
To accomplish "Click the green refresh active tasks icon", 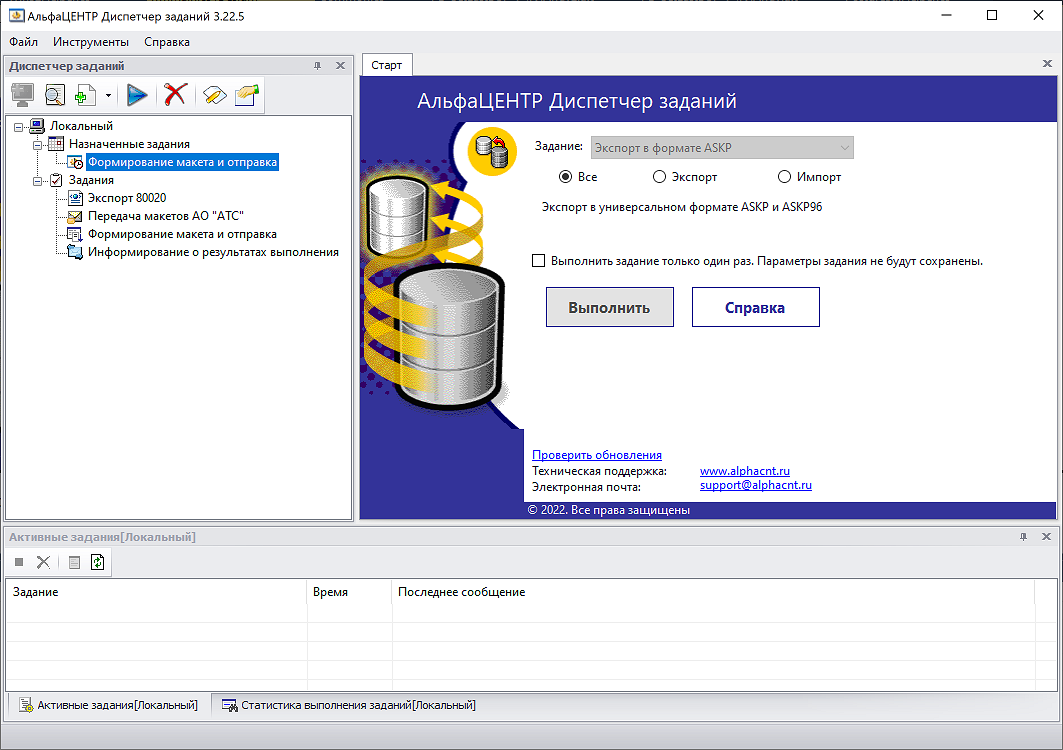I will tap(98, 562).
